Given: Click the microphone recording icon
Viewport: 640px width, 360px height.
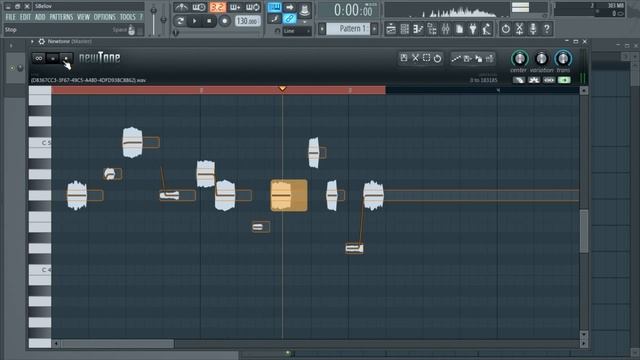Looking at the screenshot, I should click(533, 29).
